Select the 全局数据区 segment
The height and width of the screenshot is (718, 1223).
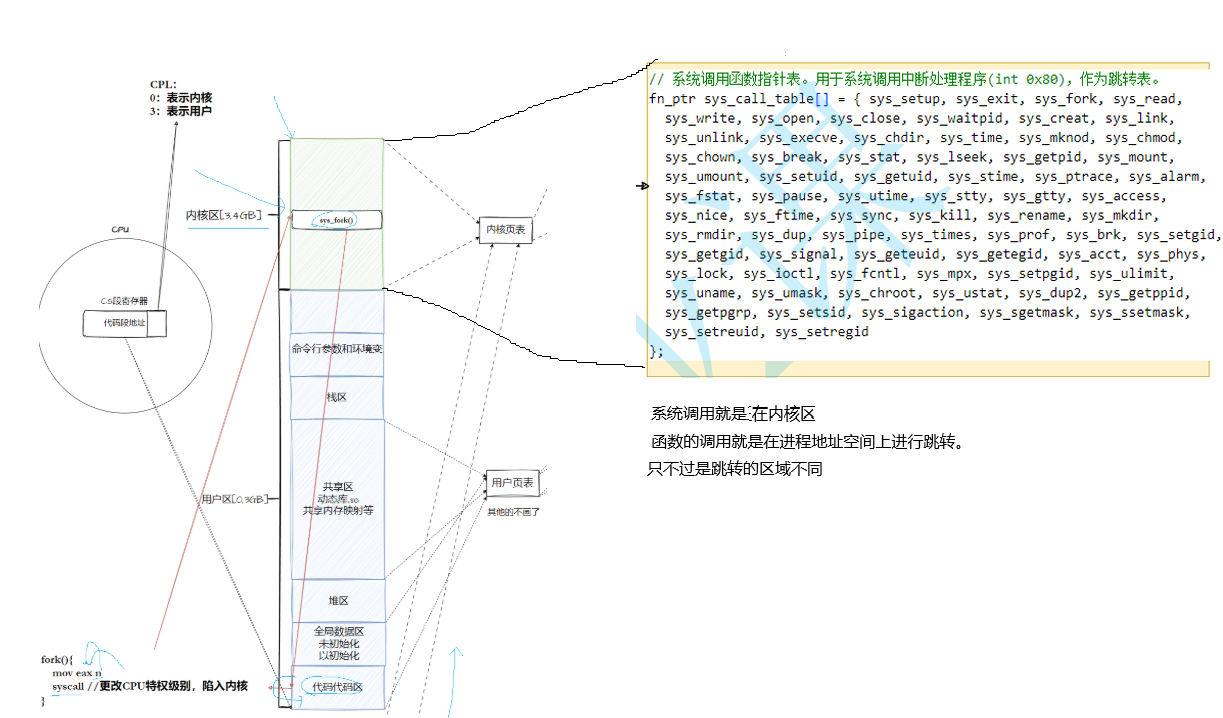(337, 643)
